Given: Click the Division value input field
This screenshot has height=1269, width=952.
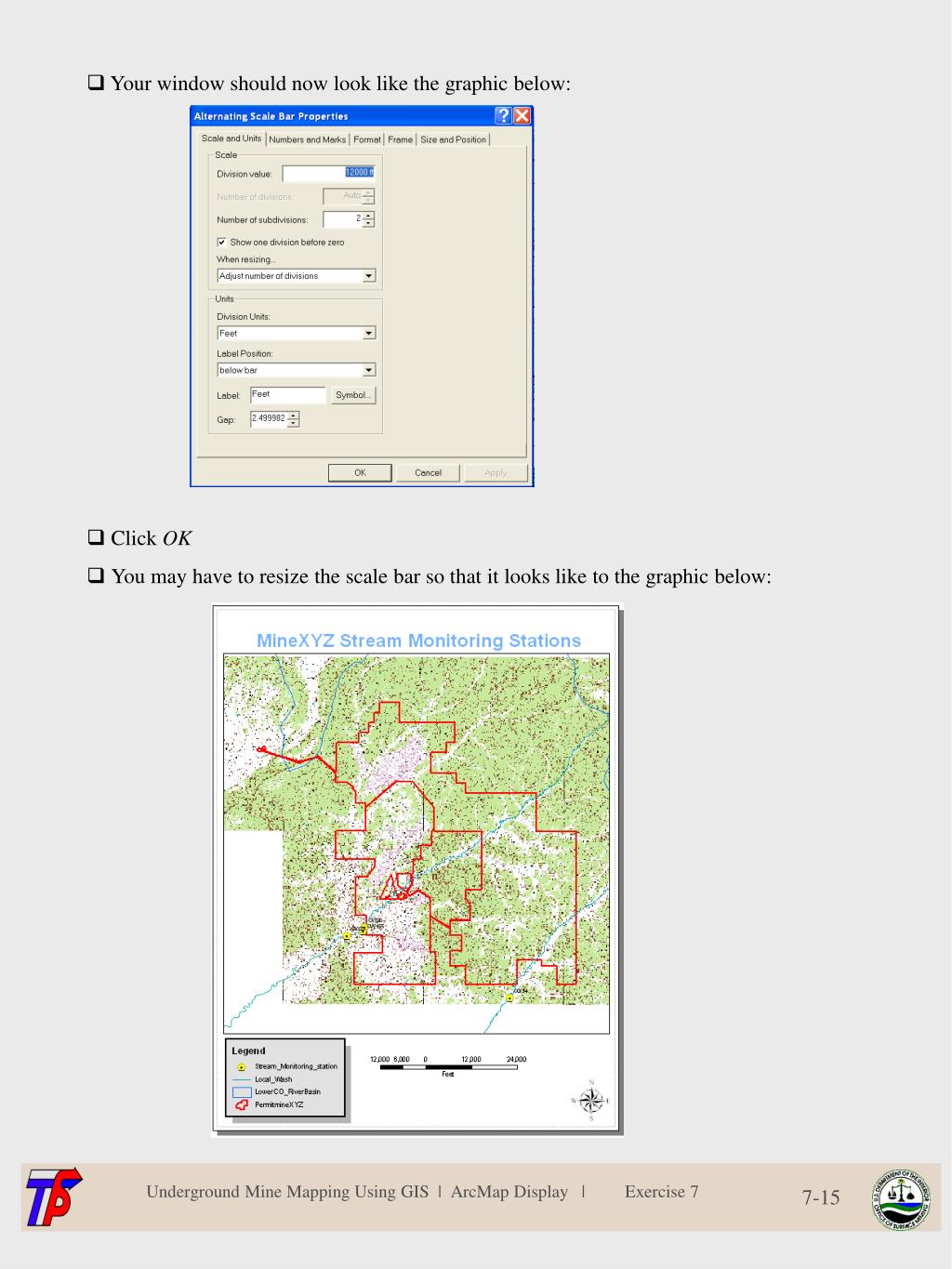Looking at the screenshot, I should click(328, 173).
